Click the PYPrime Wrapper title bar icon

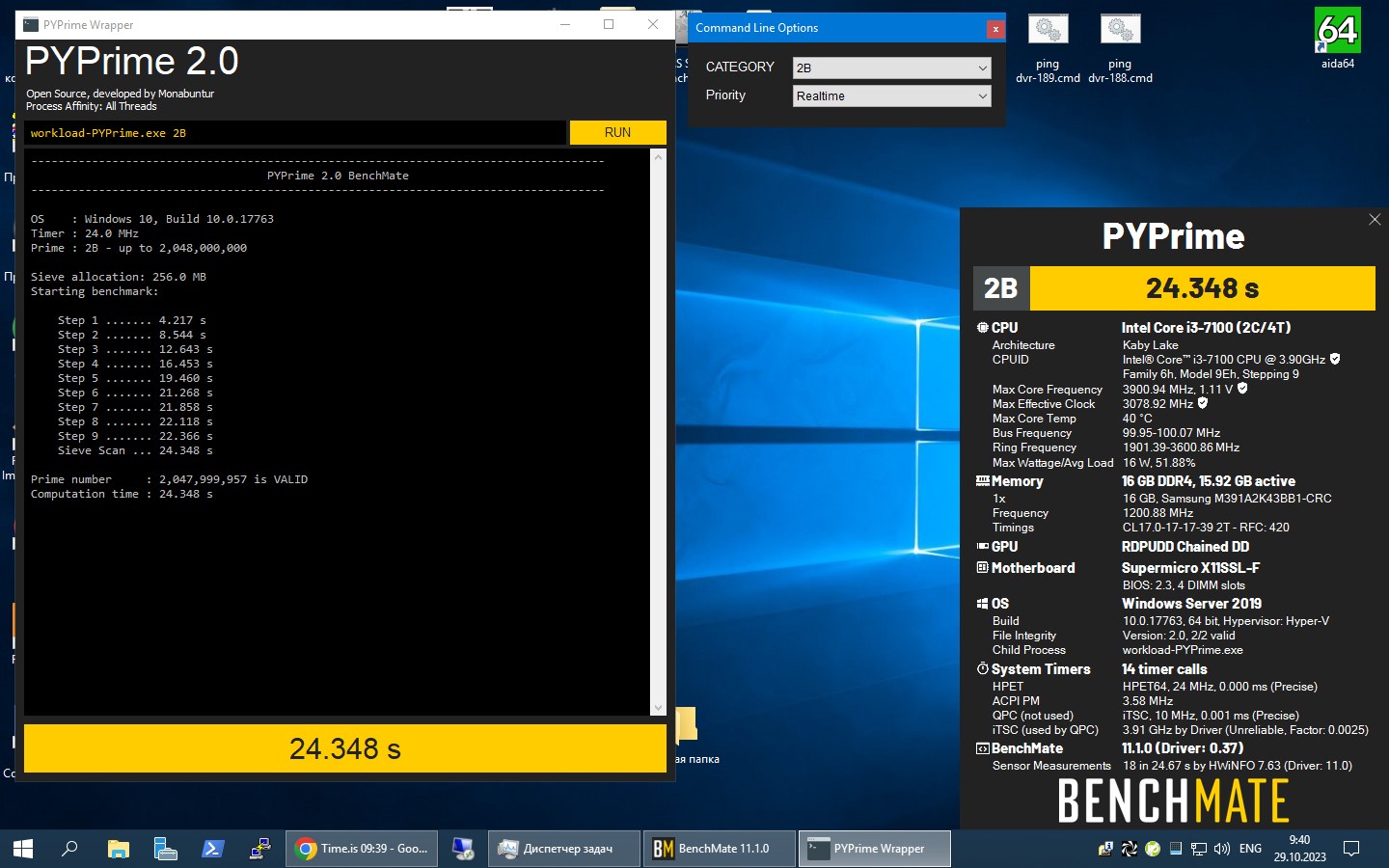click(31, 25)
